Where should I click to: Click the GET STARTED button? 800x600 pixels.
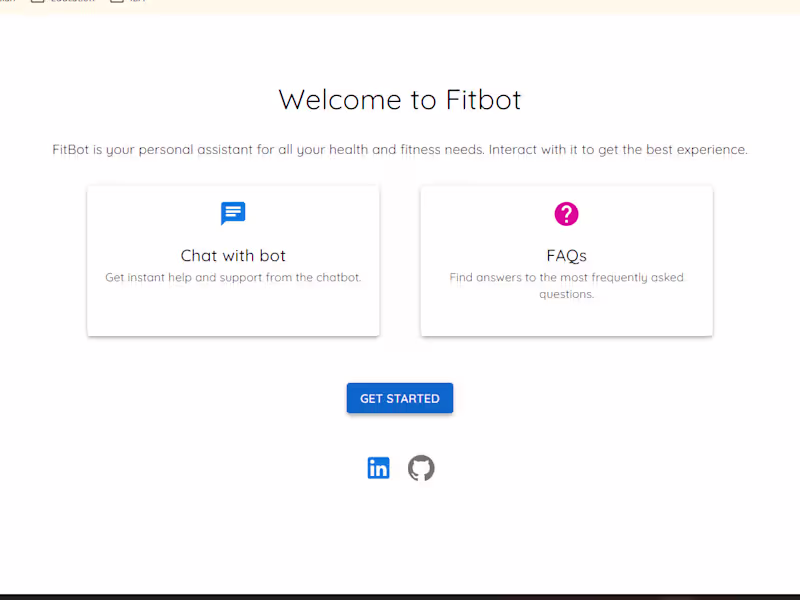400,398
